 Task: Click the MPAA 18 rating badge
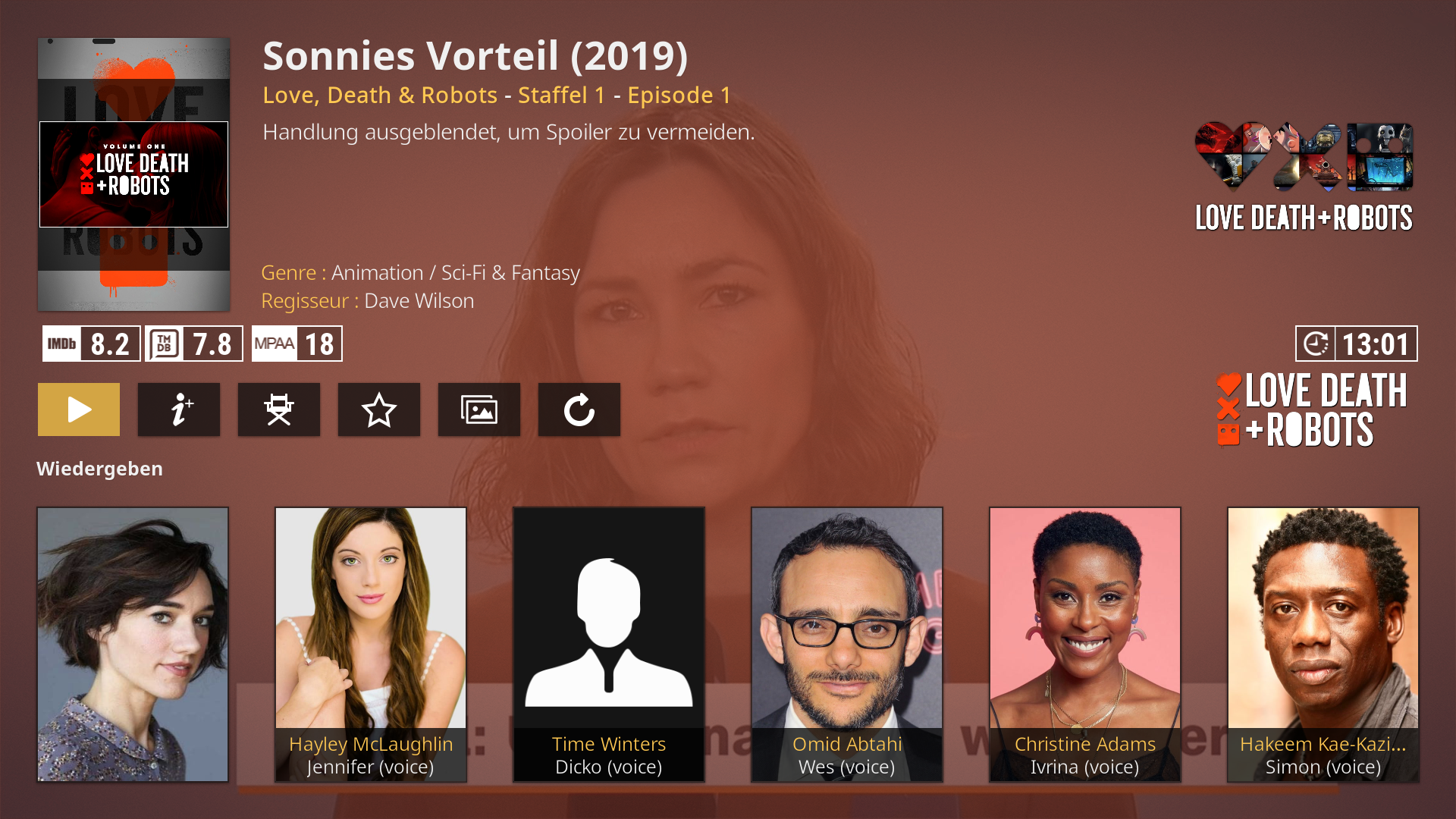pyautogui.click(x=297, y=344)
